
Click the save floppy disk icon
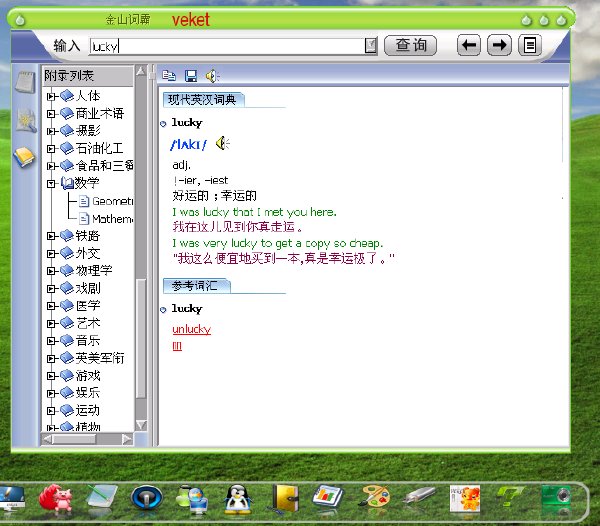191,76
